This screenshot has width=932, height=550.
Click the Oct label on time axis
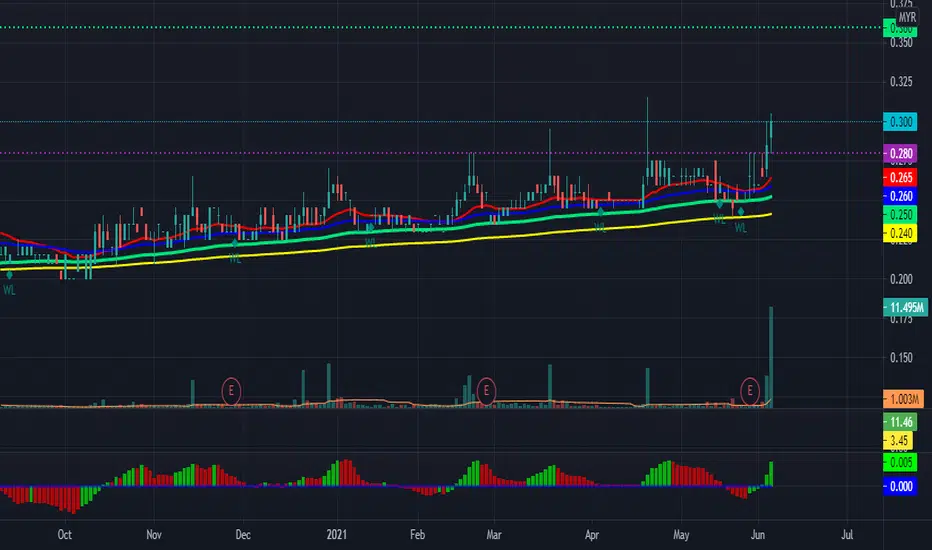tap(65, 535)
